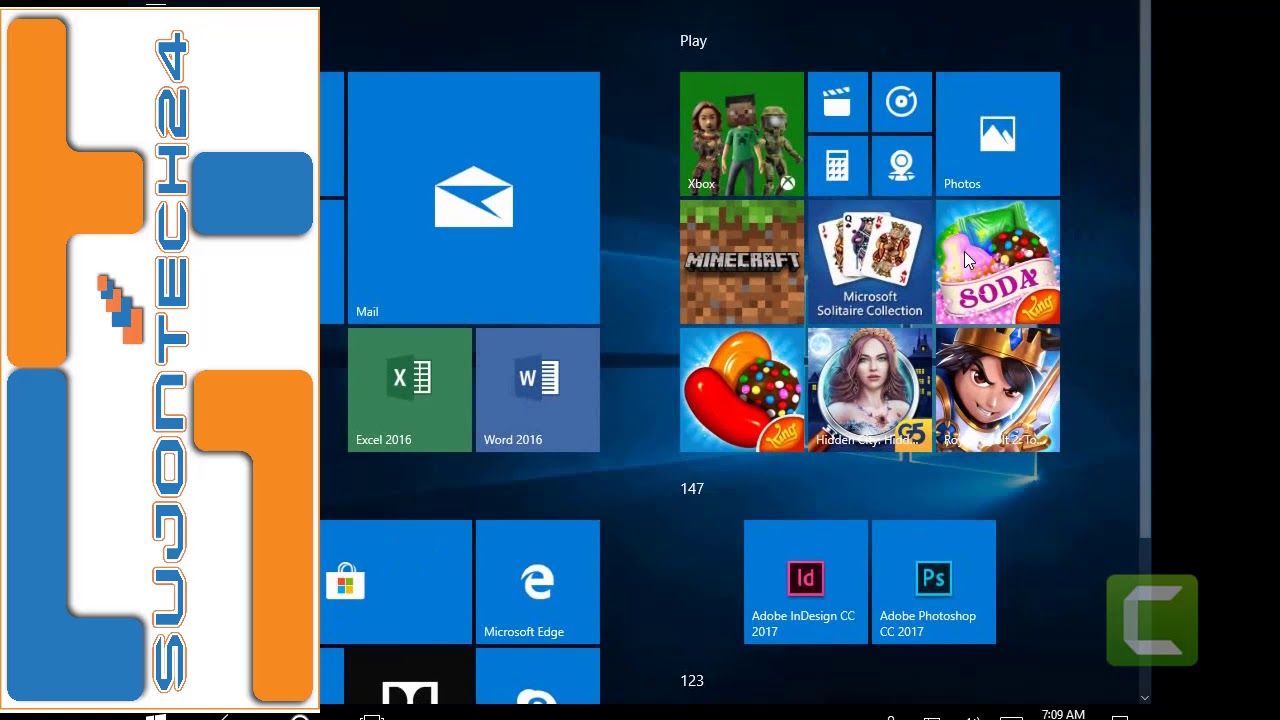Open the Photos tile

click(998, 134)
